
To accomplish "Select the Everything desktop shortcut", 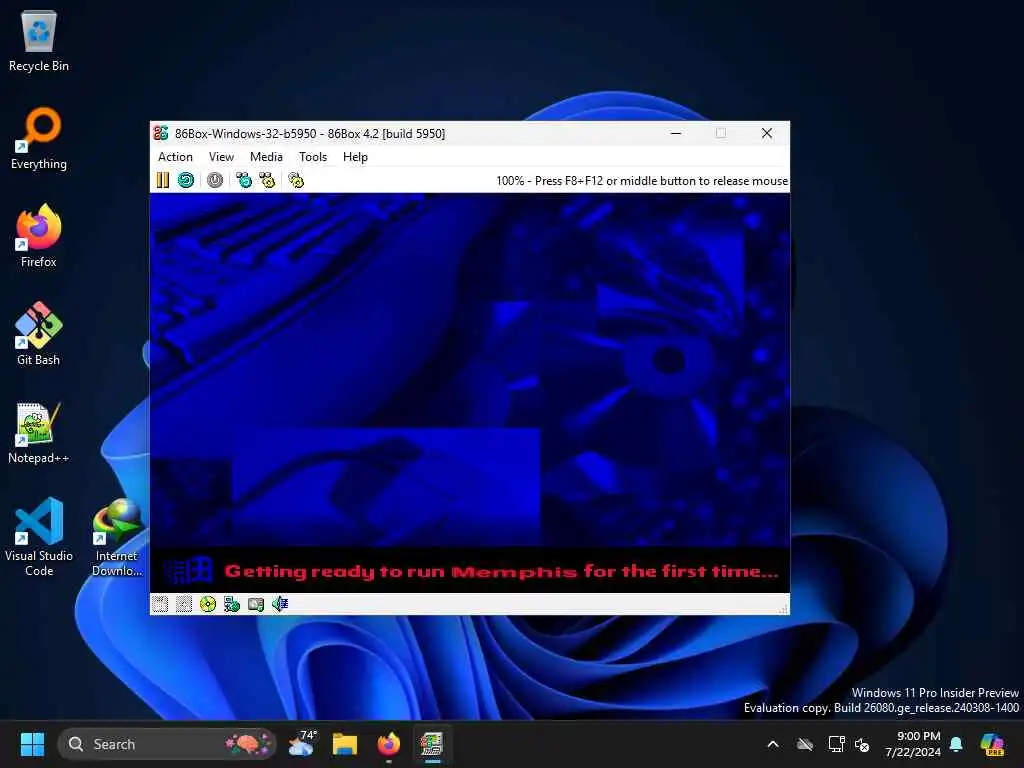I will 39,138.
